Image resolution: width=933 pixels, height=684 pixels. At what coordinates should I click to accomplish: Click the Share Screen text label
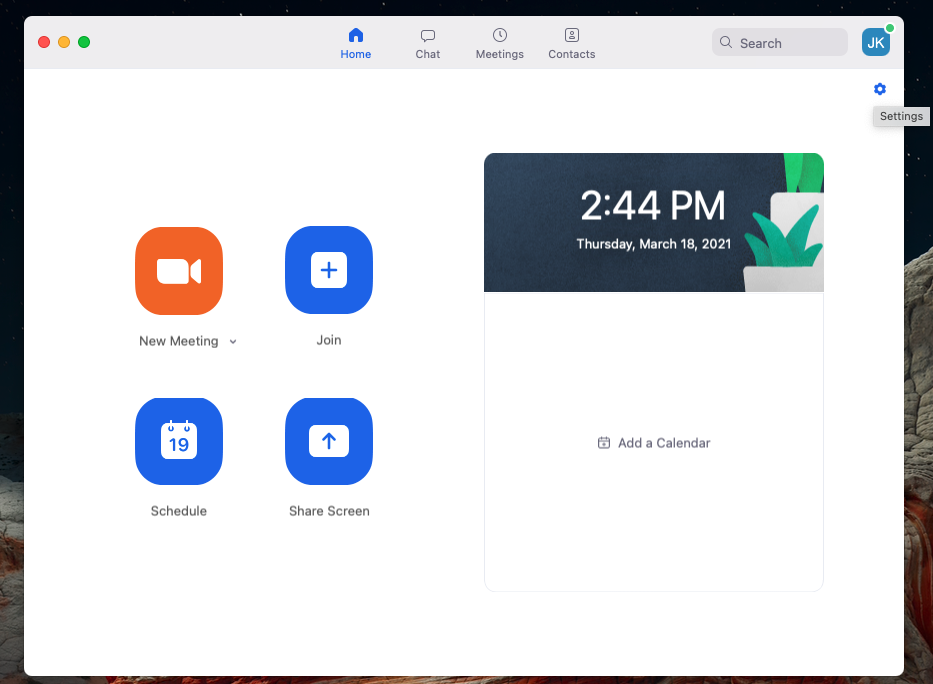coord(329,511)
